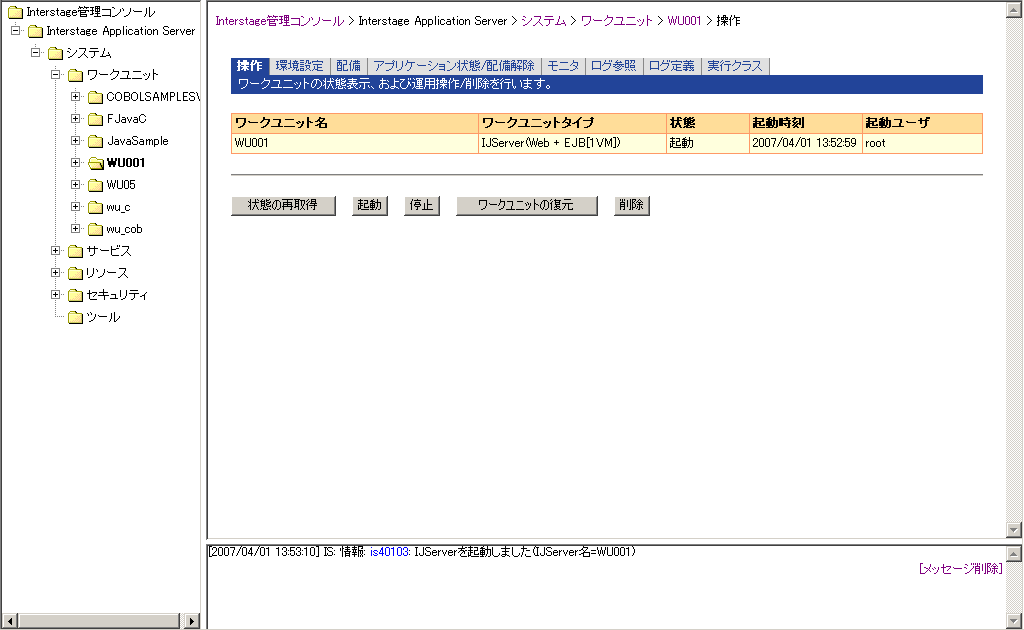Image resolution: width=1024 pixels, height=630 pixels.
Task: Click the 状態の再取得 button
Action: coord(283,206)
